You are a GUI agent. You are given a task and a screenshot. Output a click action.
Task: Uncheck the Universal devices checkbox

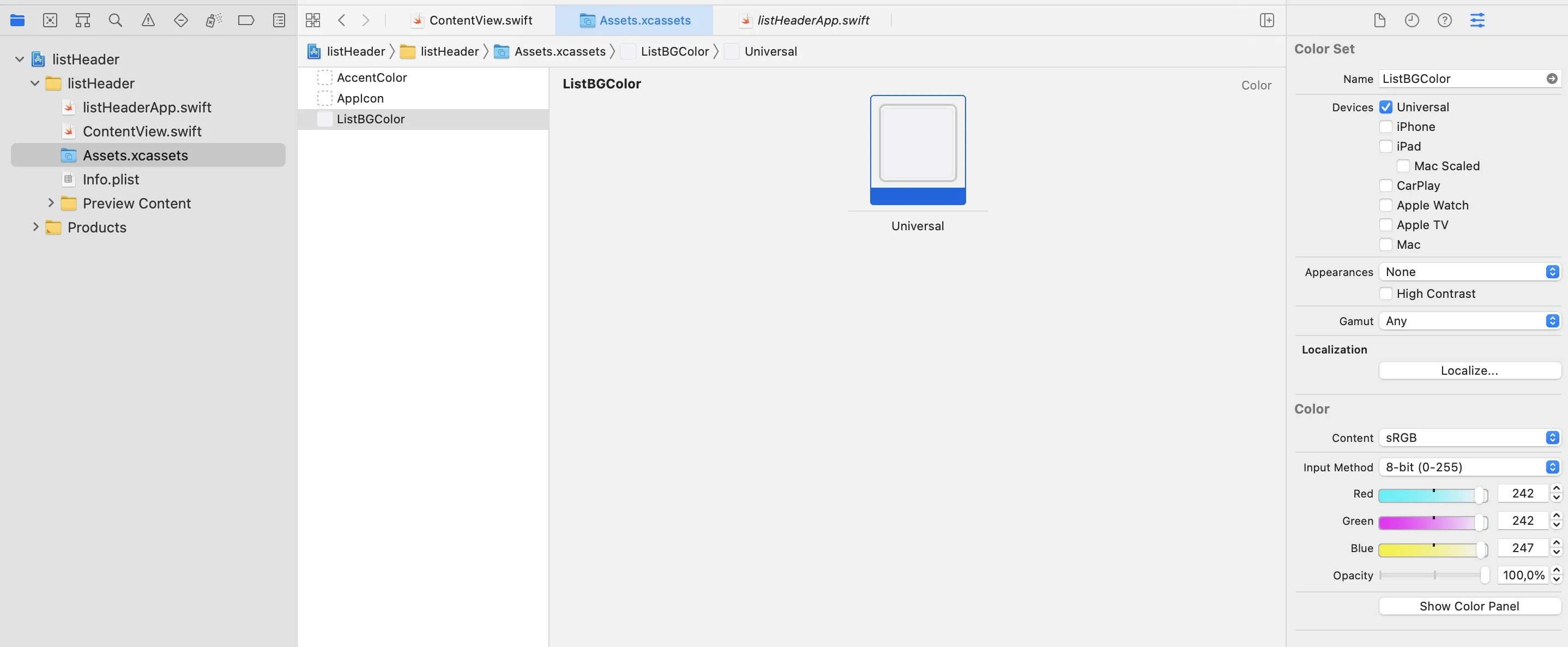pyautogui.click(x=1385, y=107)
